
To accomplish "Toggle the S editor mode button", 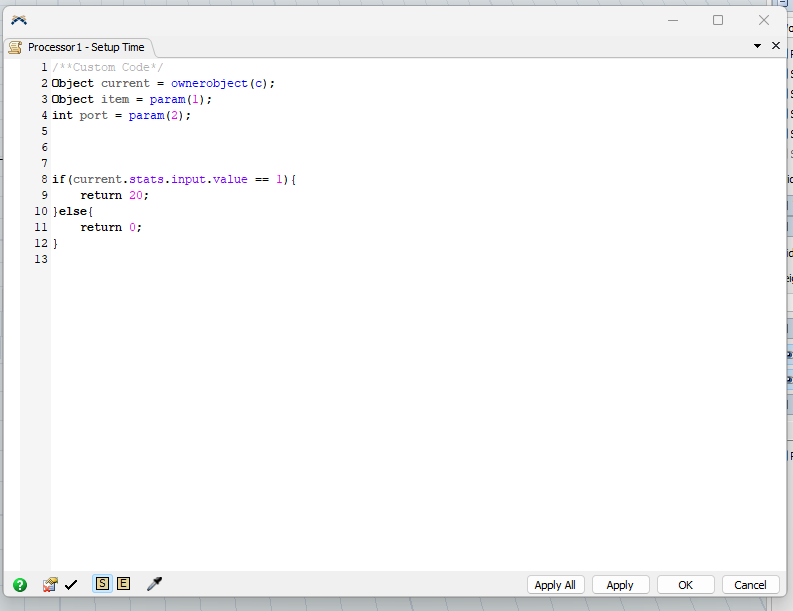I will point(102,584).
